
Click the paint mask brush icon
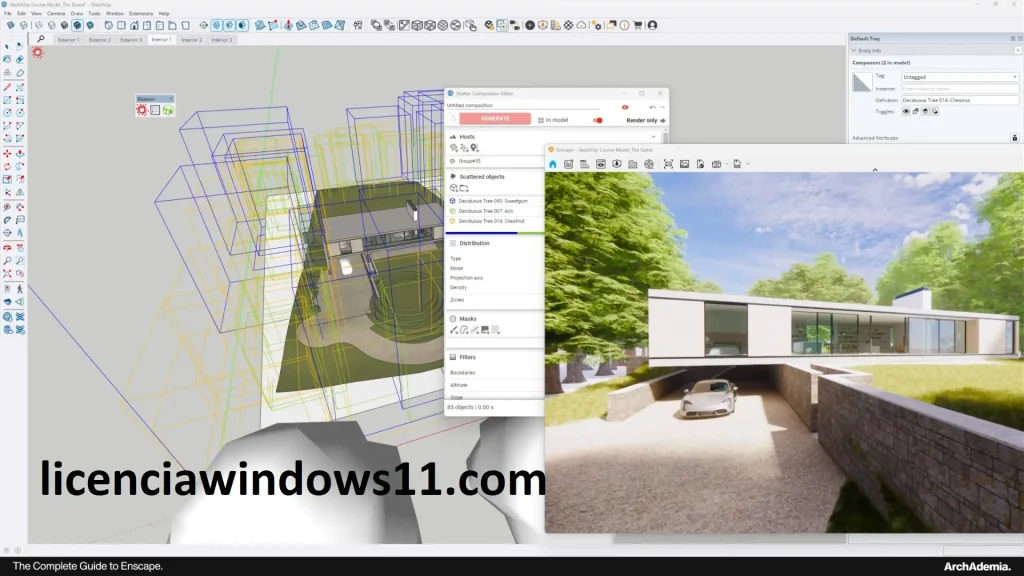click(454, 330)
